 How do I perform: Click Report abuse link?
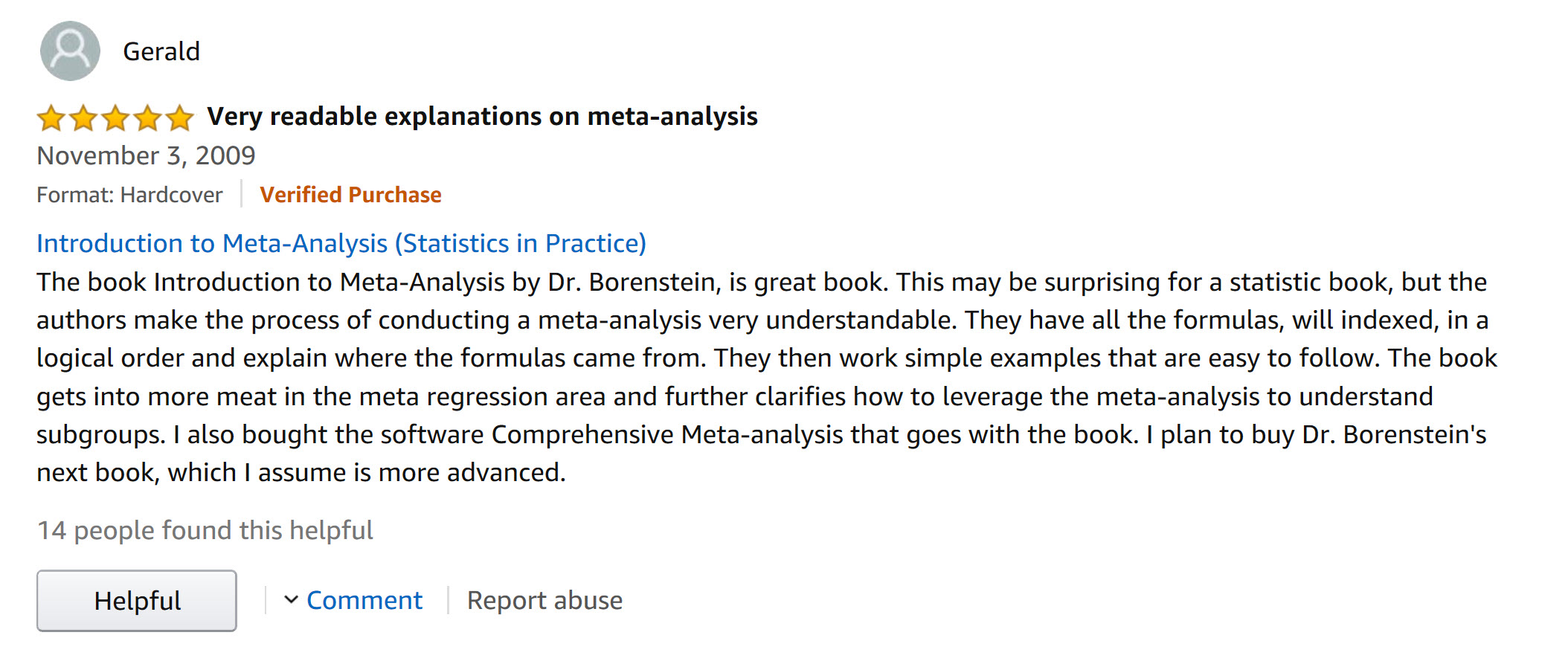[544, 600]
